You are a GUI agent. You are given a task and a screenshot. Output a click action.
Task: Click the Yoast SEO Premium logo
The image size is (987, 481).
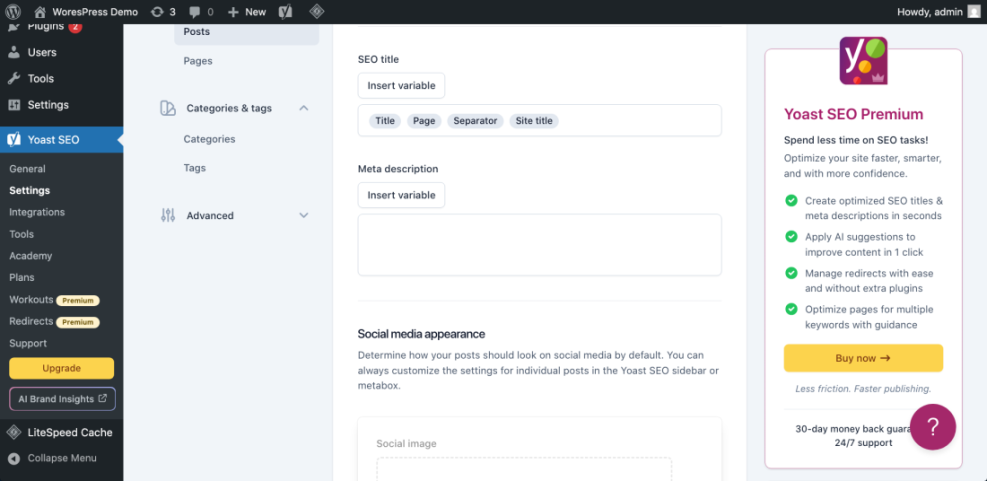(864, 60)
